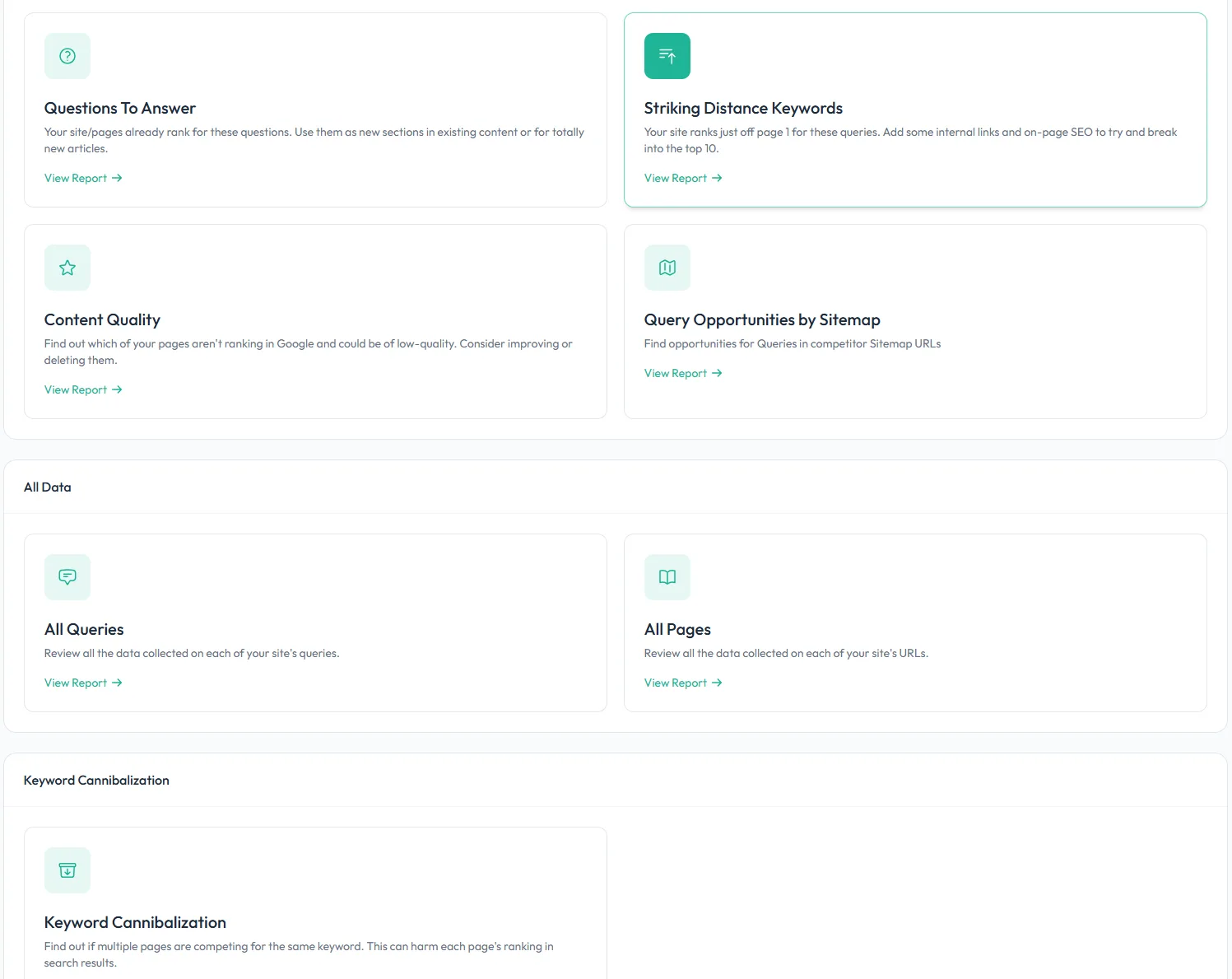1232x979 pixels.
Task: Click the map icon for Query Opportunities by Sitemap
Action: coord(667,268)
